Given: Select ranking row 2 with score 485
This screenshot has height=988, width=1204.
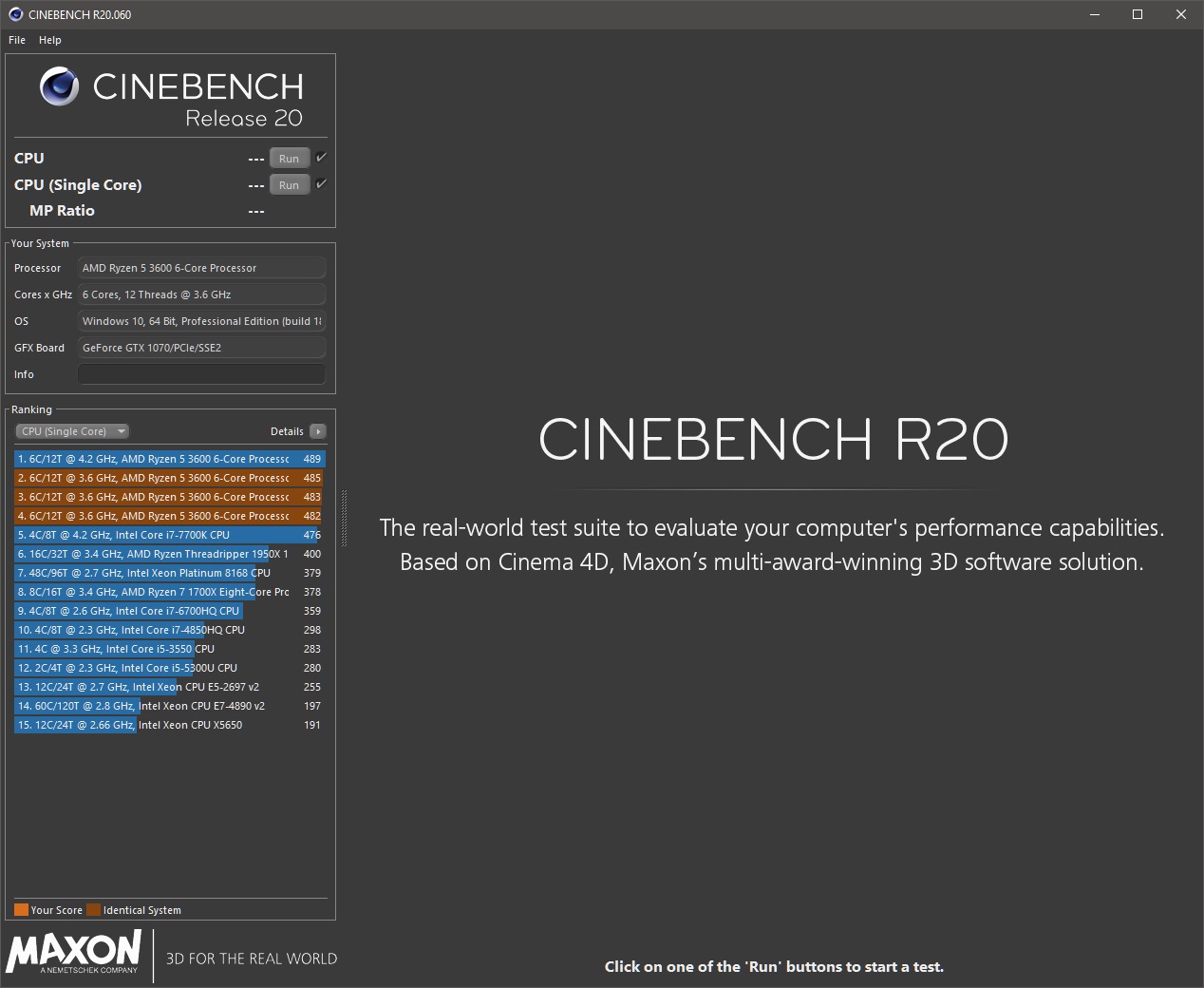Looking at the screenshot, I should [170, 478].
